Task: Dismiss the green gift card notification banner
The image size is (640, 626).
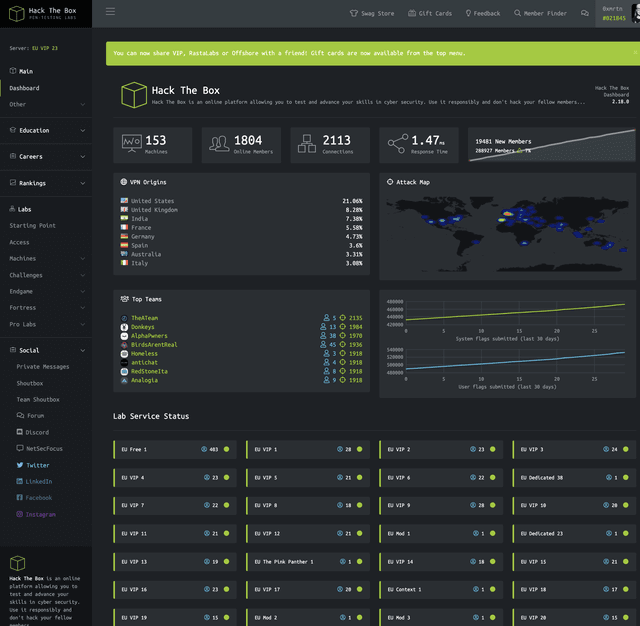Action: [x=634, y=53]
